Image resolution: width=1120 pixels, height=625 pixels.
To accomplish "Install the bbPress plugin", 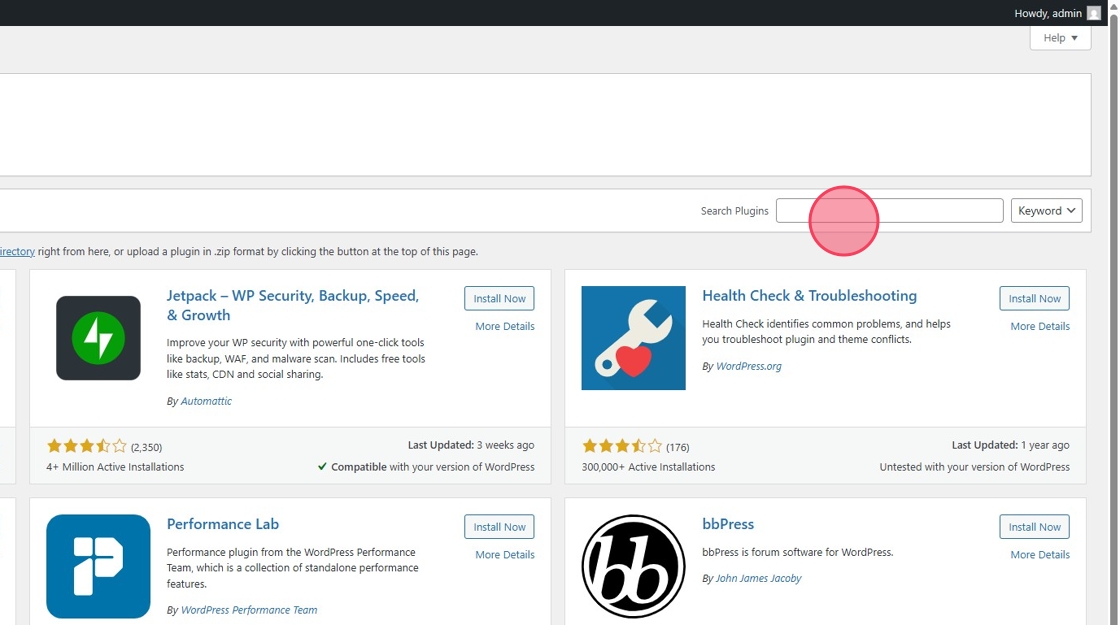I will click(1034, 527).
